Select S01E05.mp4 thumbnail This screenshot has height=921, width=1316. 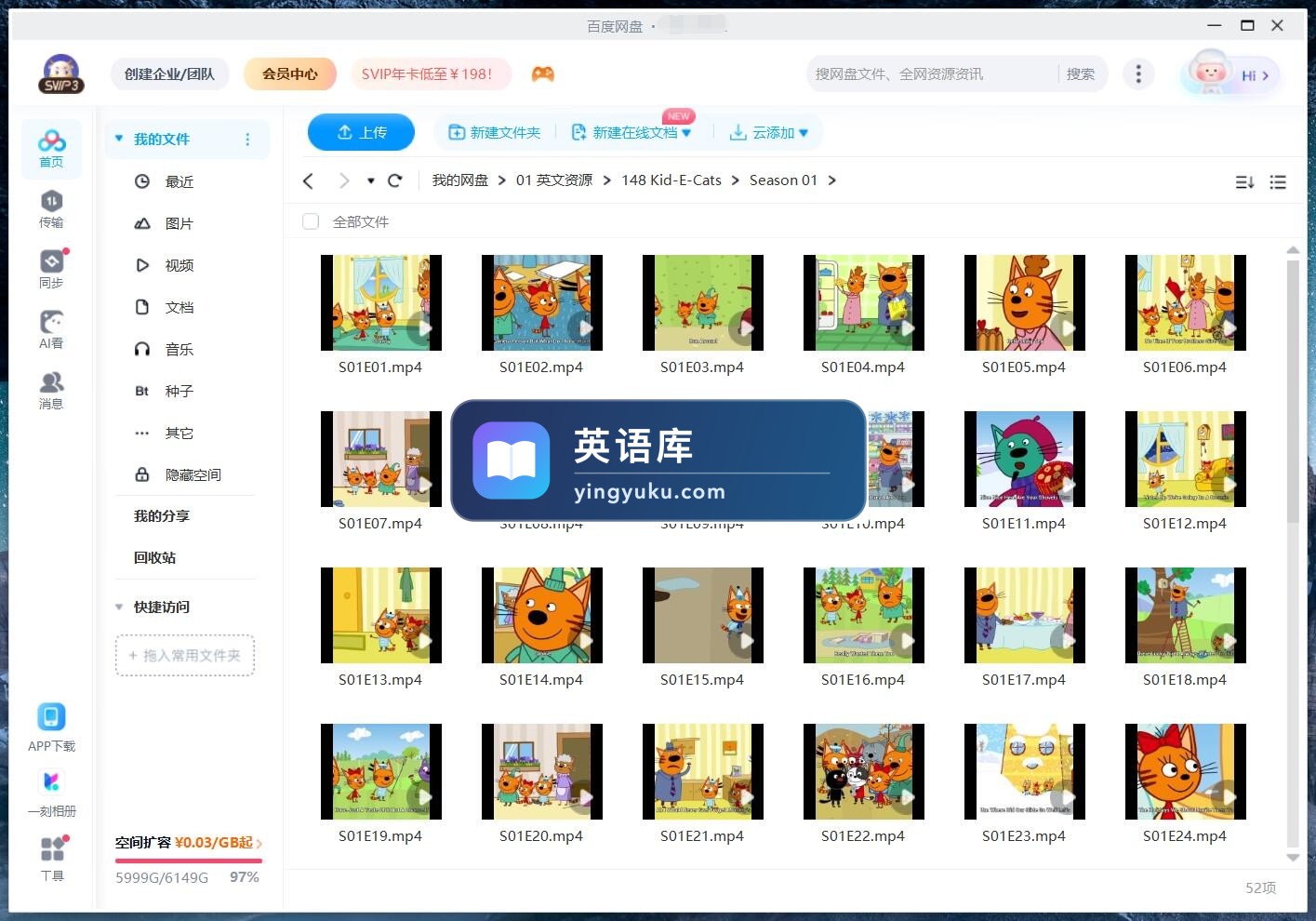[1025, 302]
